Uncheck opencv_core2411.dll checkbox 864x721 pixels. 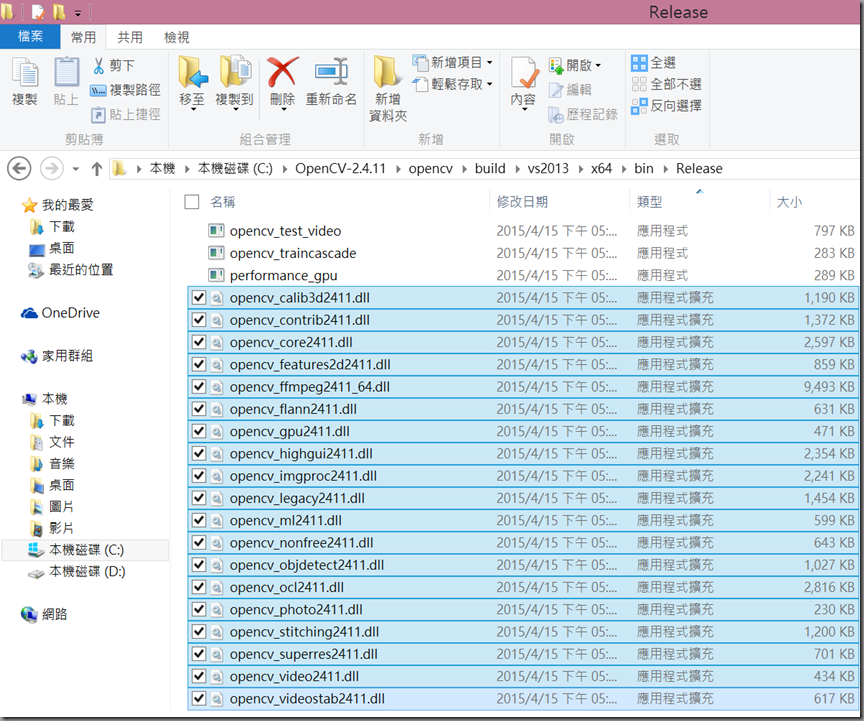point(198,342)
